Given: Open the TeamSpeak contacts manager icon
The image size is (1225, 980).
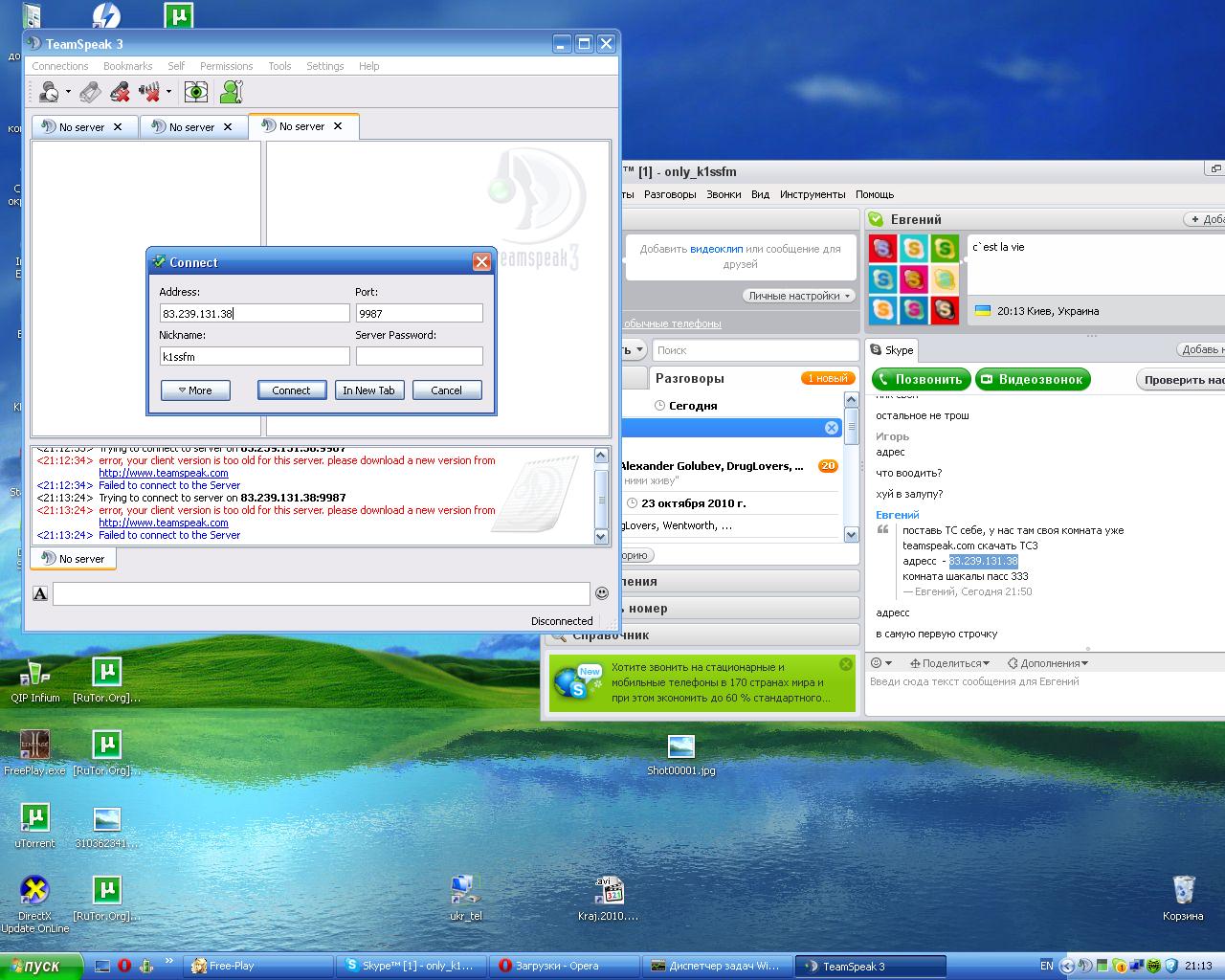Looking at the screenshot, I should click(x=231, y=92).
